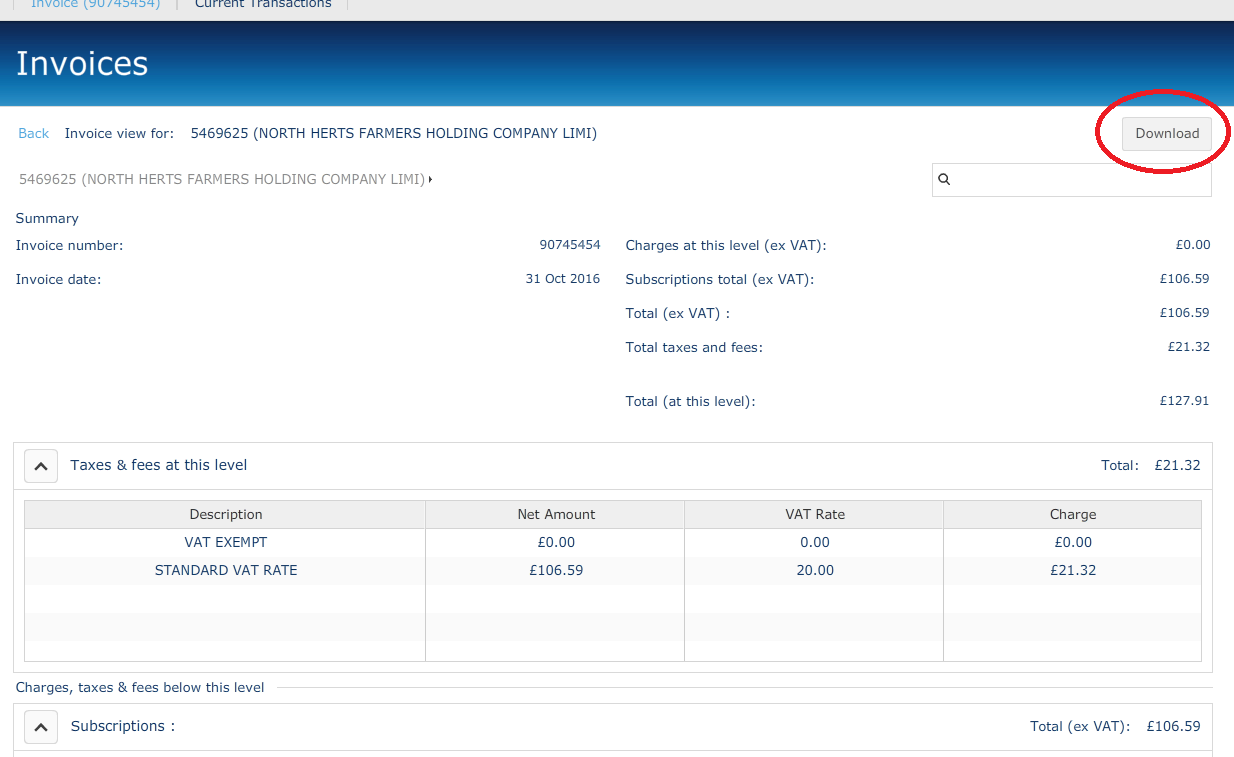Click the invoice date 31 Oct 2016

[563, 279]
